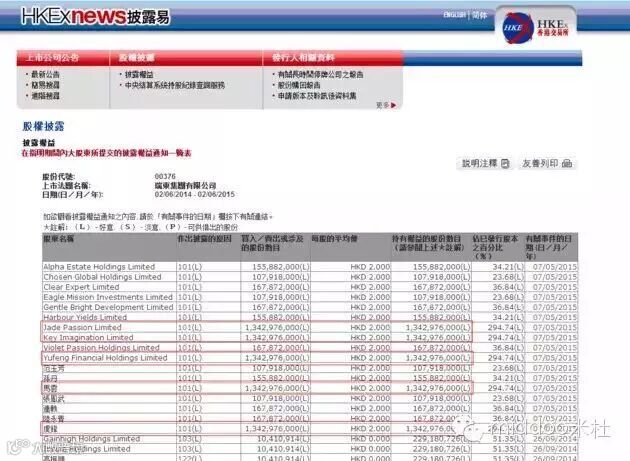Click the 股東名稱 column header

[59, 239]
